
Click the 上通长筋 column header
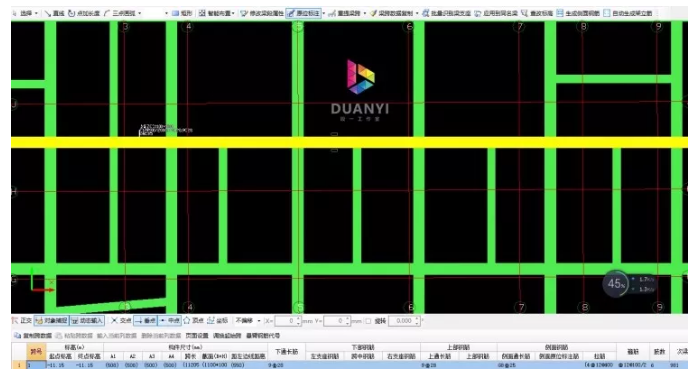(439, 356)
